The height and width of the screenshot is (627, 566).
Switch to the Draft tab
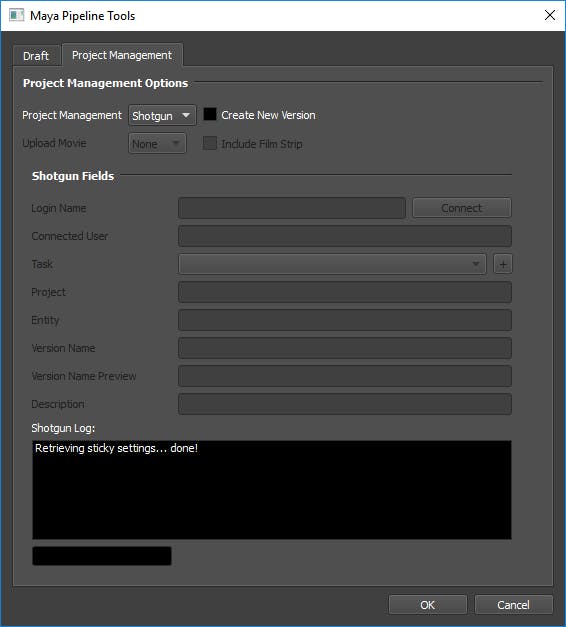pos(36,56)
